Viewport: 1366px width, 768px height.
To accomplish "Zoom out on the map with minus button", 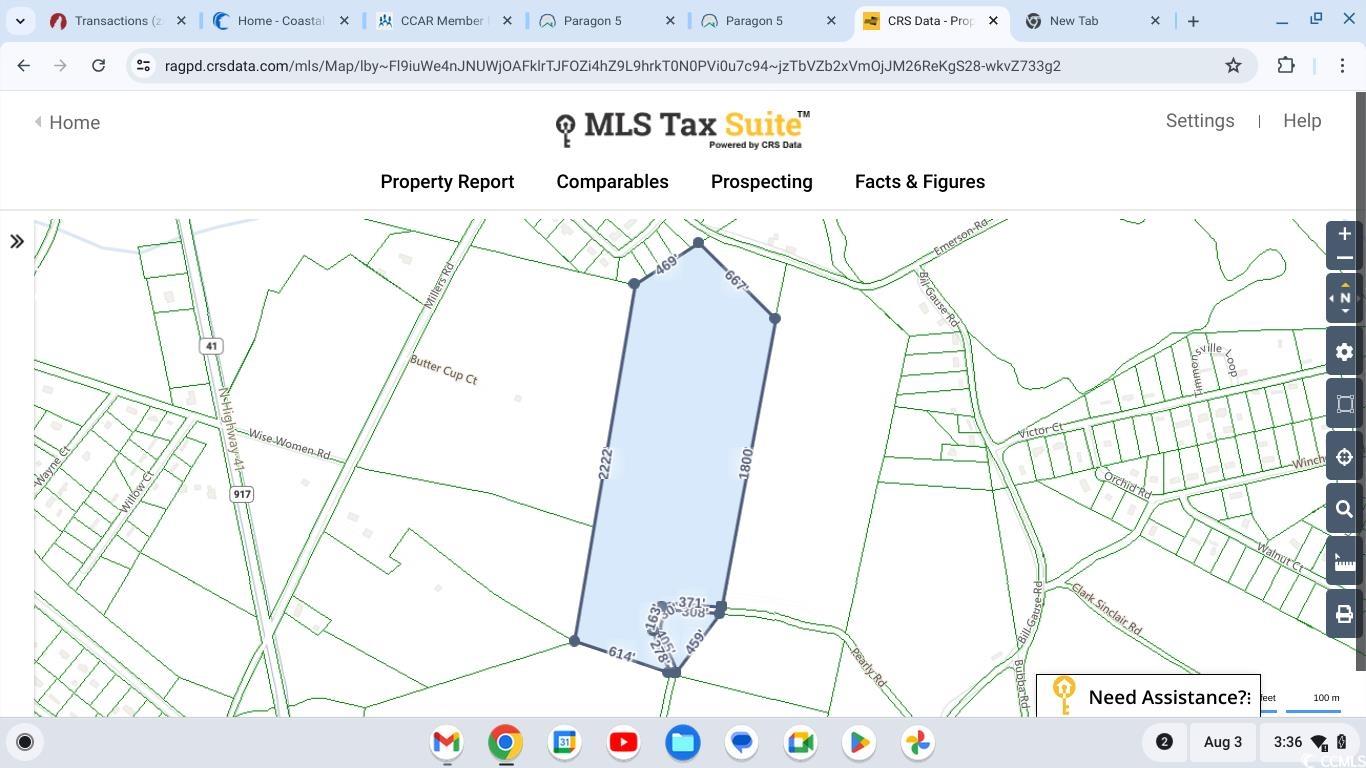I will [1344, 258].
